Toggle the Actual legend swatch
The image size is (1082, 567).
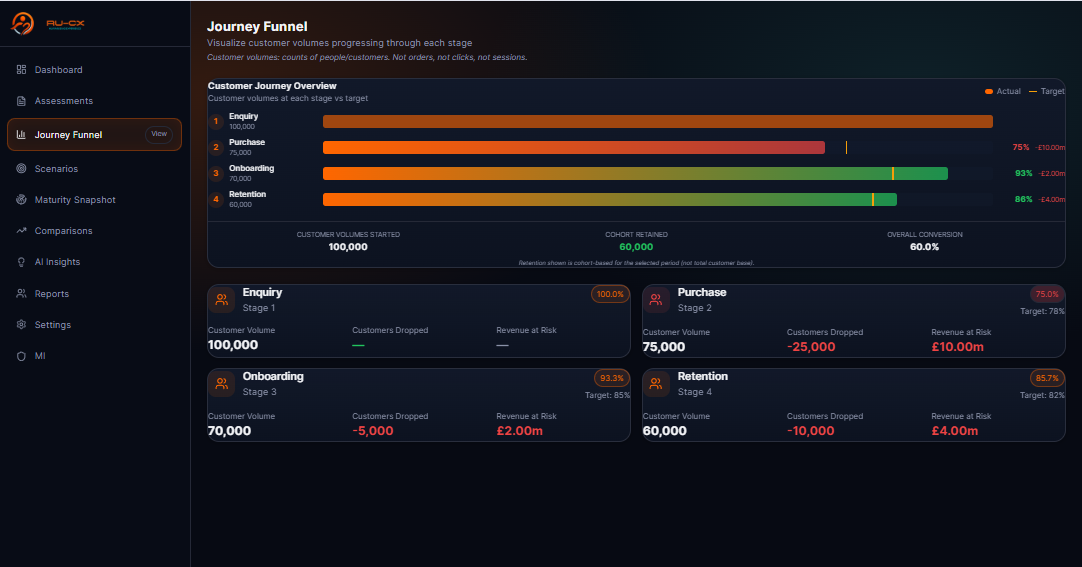[x=989, y=91]
